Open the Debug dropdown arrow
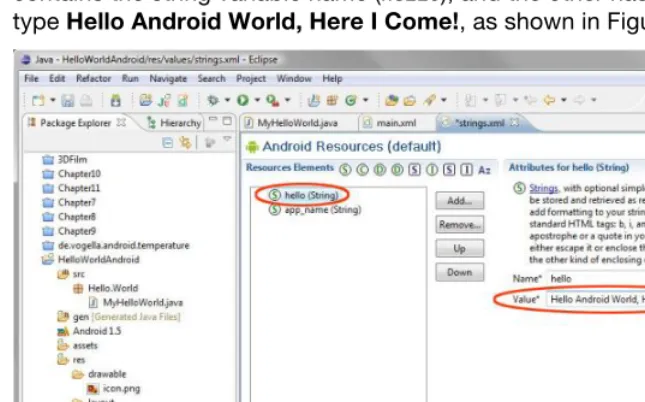645x402 pixels. [227, 100]
